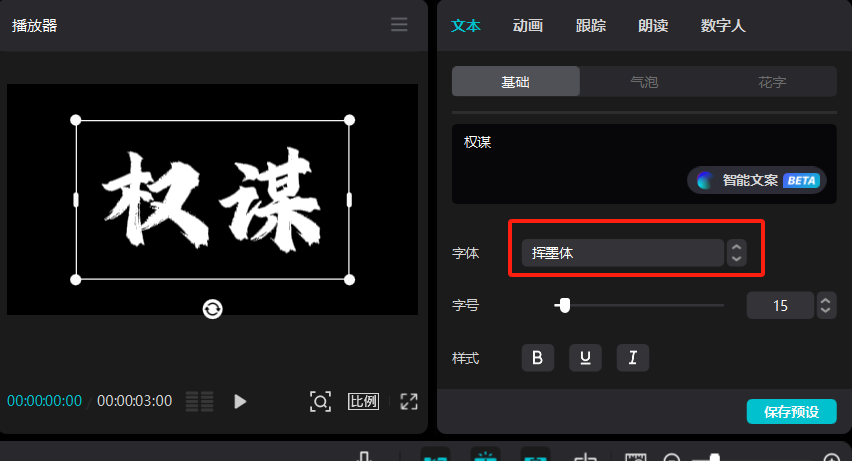This screenshot has height=461, width=852.
Task: Toggle the audio level meter icon
Action: pos(199,402)
